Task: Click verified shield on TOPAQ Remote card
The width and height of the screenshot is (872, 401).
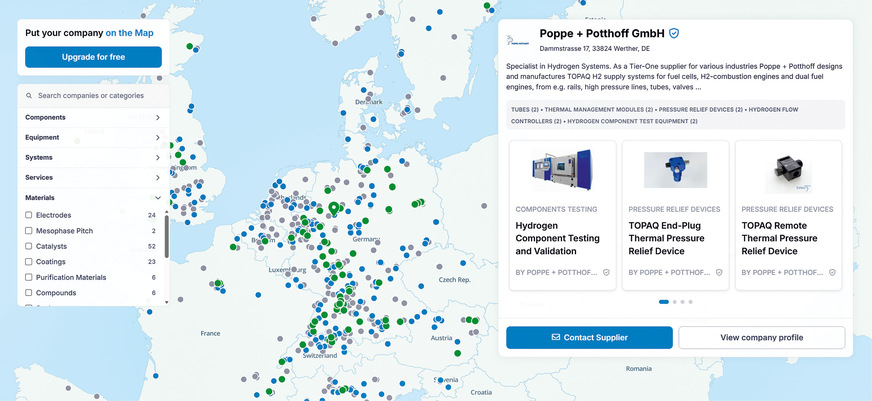Action: pos(833,273)
